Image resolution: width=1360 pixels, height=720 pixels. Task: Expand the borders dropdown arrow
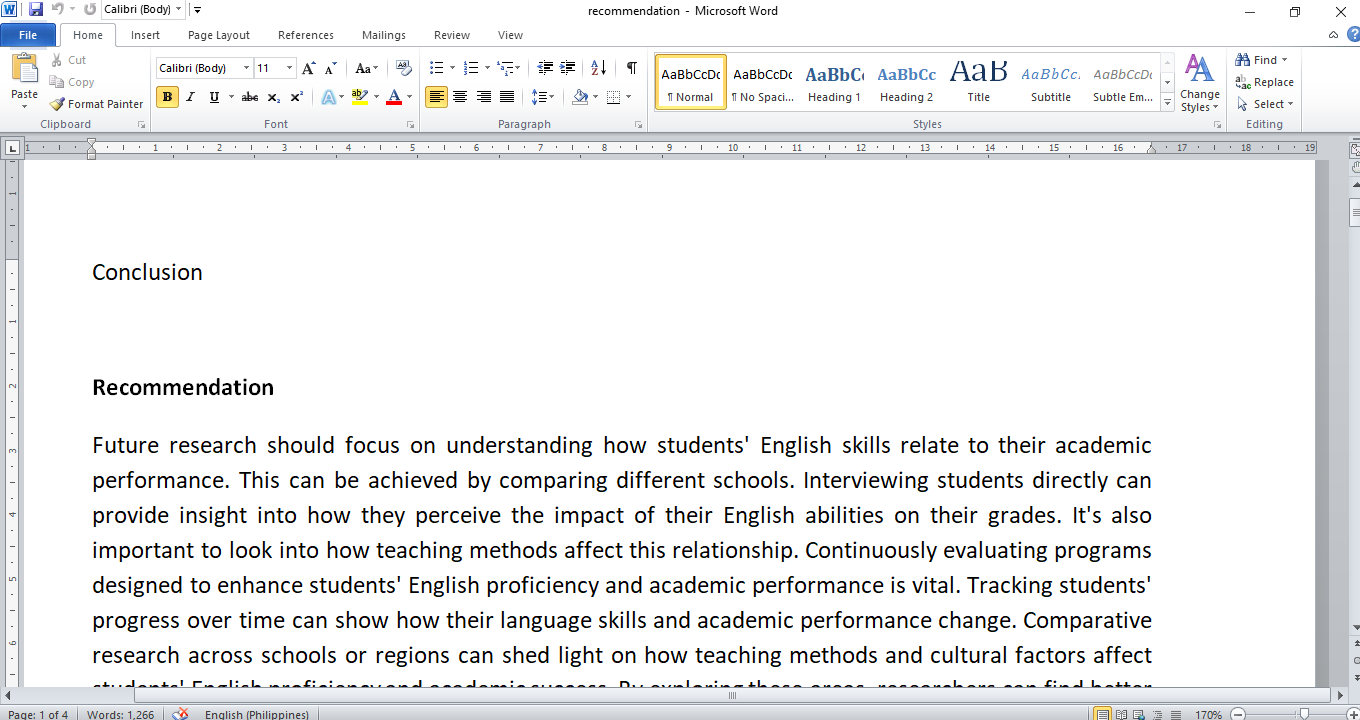click(627, 97)
